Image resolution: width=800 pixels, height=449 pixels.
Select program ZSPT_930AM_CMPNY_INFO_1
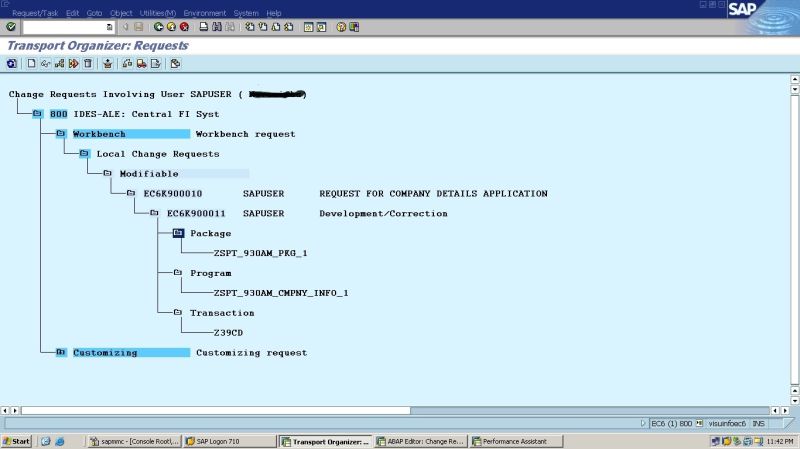tap(281, 293)
